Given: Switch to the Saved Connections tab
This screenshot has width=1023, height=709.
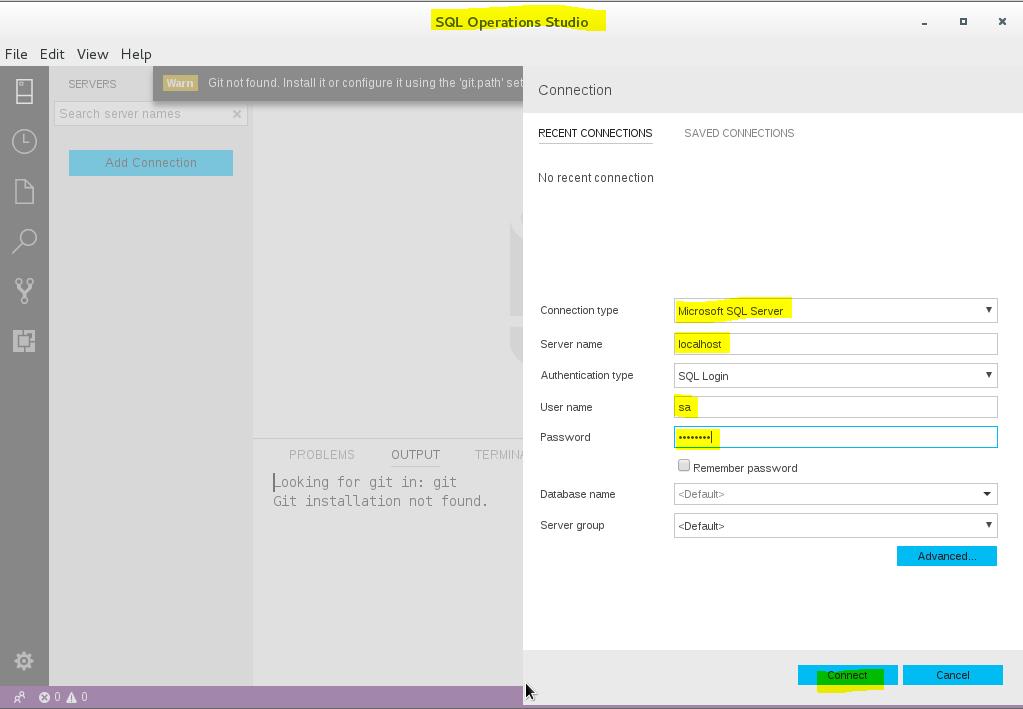Looking at the screenshot, I should [739, 133].
